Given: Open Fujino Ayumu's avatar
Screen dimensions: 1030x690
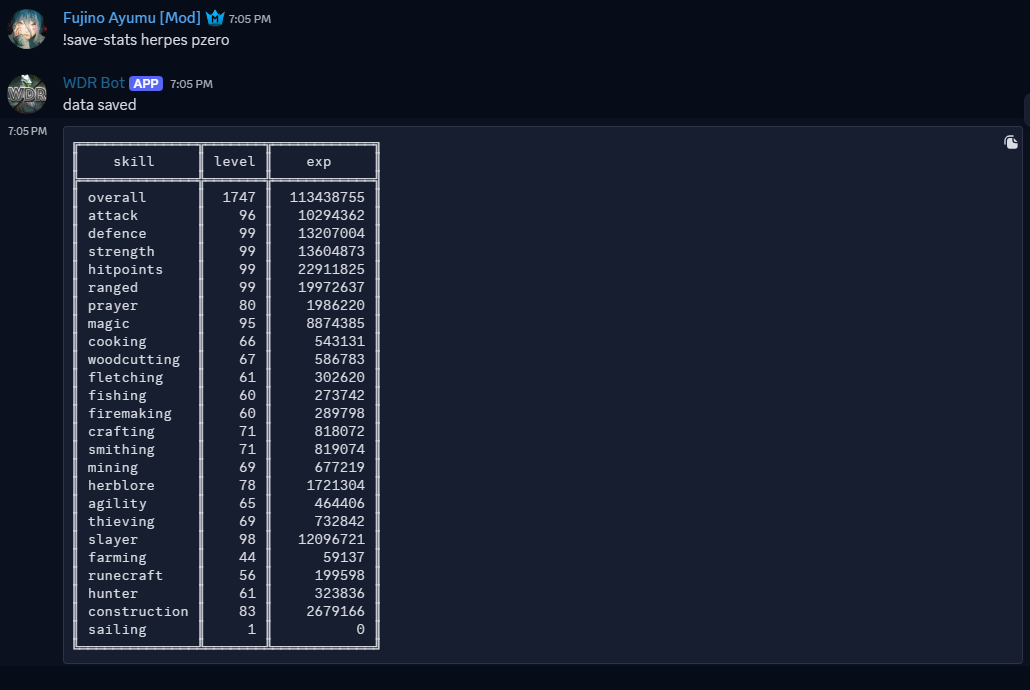Looking at the screenshot, I should [x=27, y=29].
